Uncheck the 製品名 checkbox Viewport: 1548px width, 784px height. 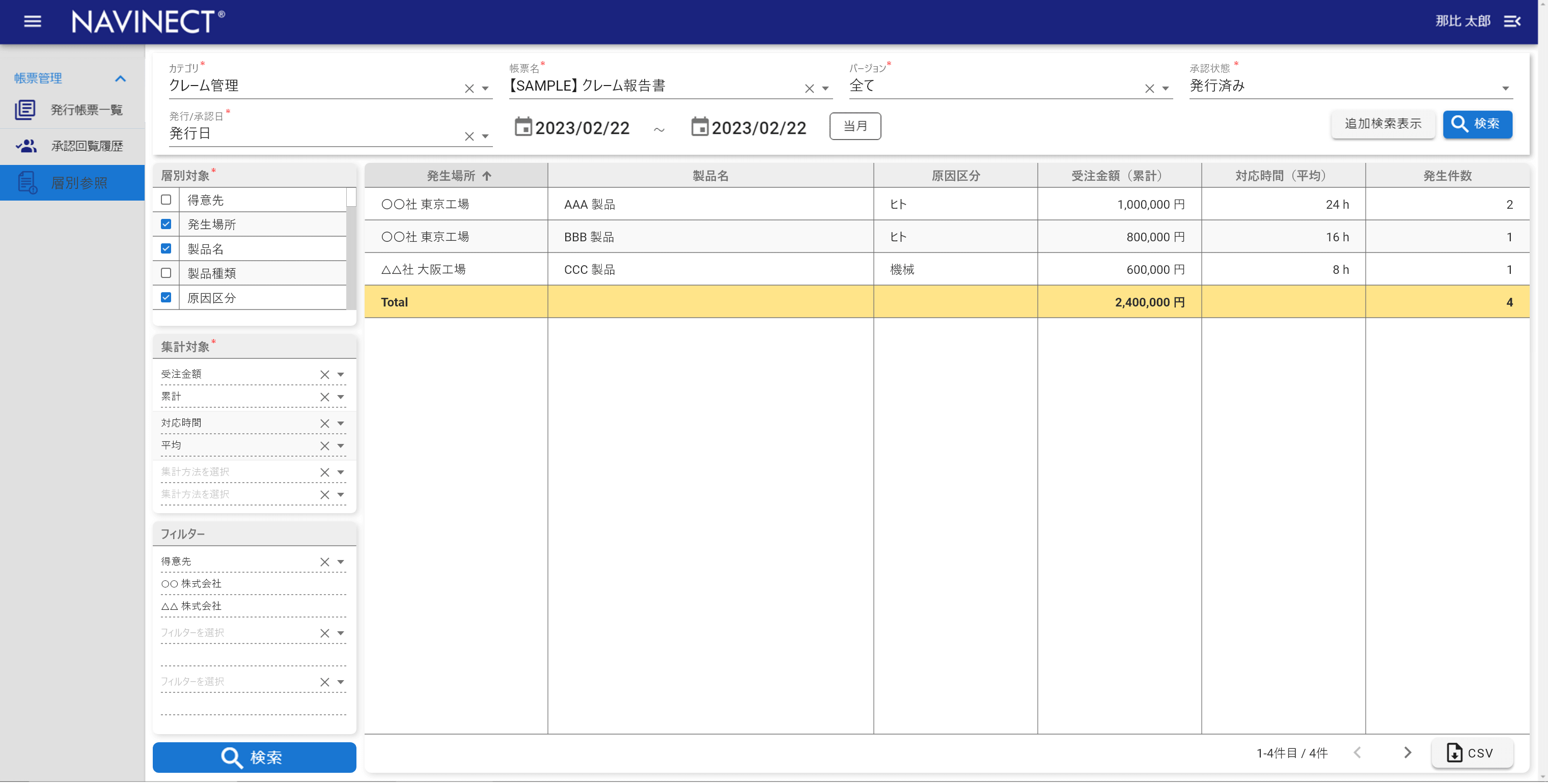point(166,249)
